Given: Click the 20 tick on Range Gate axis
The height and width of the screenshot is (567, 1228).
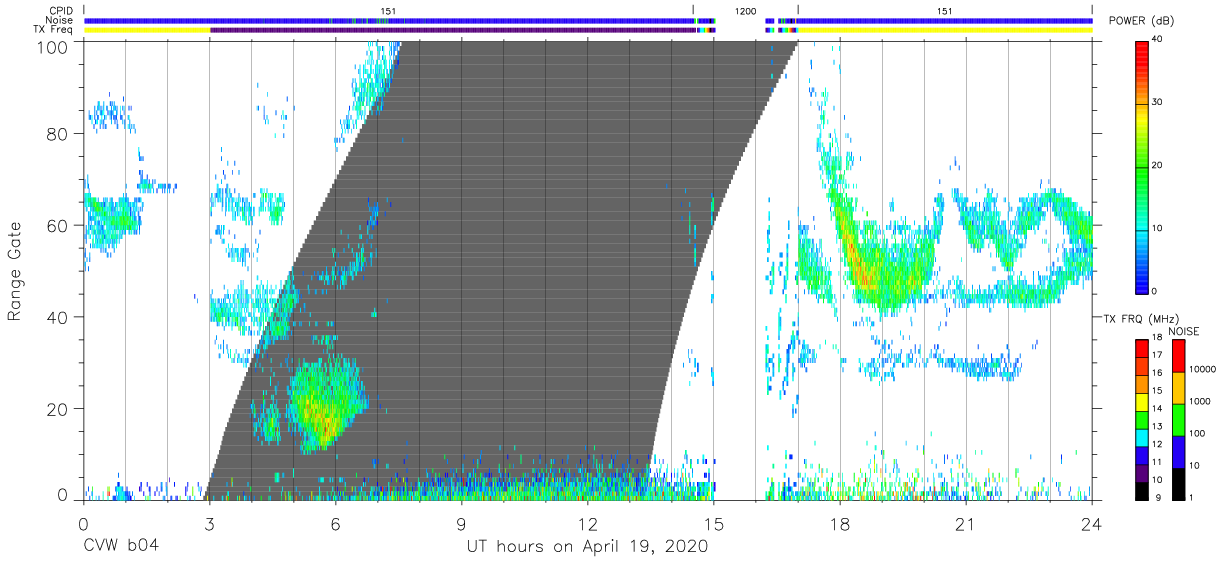Looking at the screenshot, I should (x=57, y=408).
